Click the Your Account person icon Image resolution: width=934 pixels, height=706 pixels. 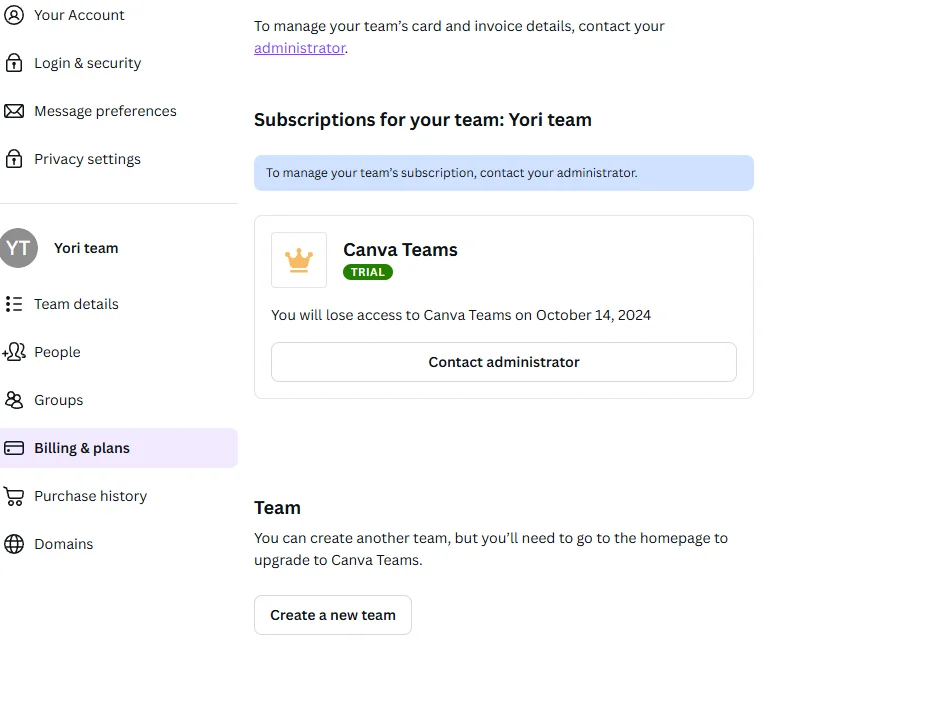click(14, 15)
